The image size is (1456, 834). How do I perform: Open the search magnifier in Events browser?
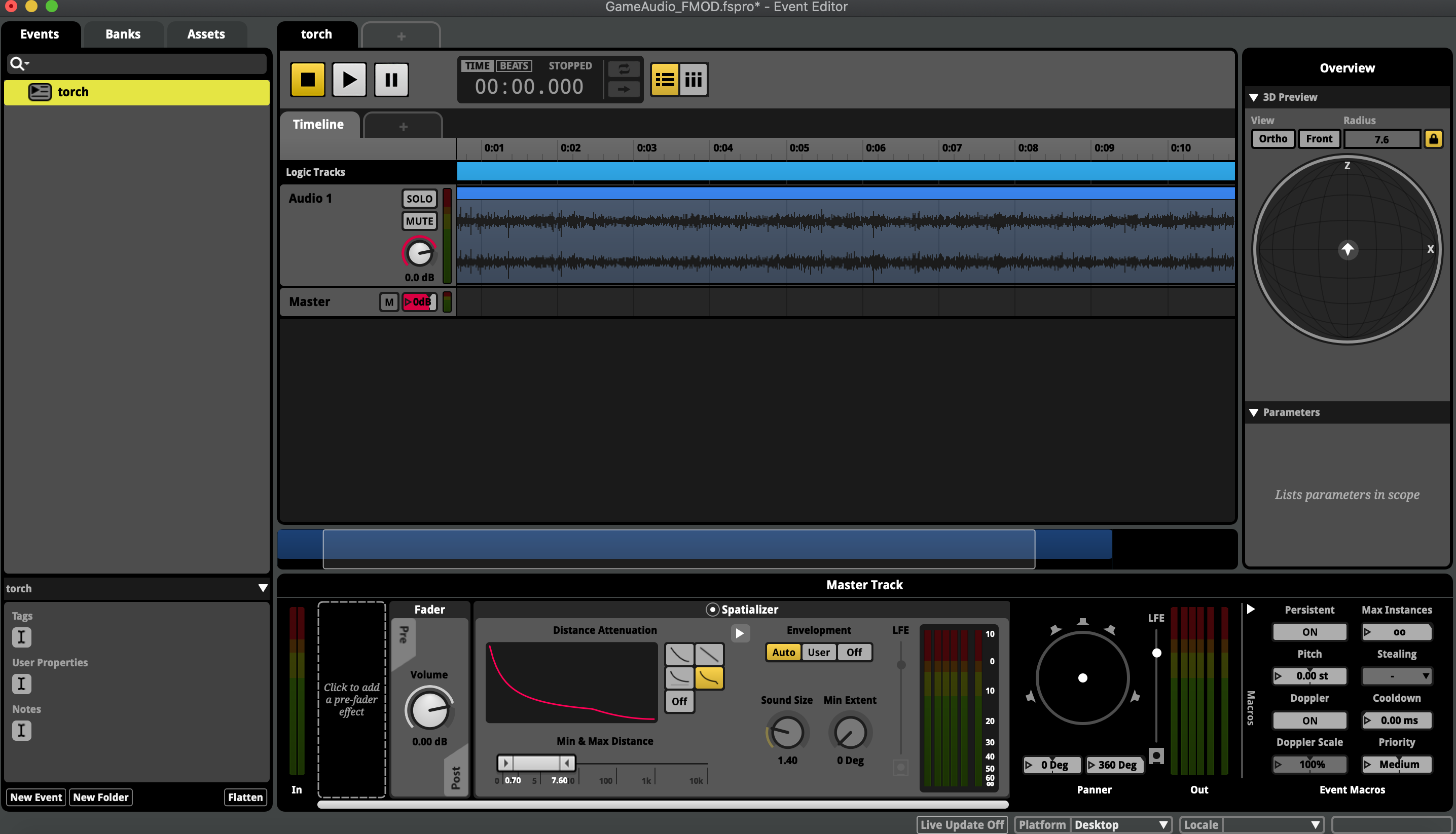(18, 63)
